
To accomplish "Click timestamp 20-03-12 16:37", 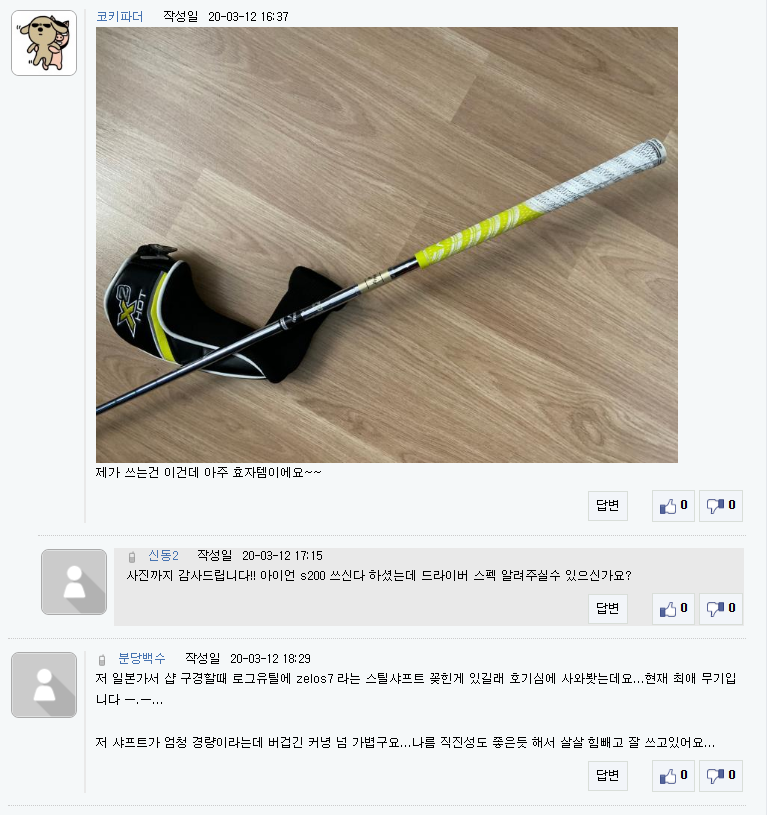I will click(248, 17).
